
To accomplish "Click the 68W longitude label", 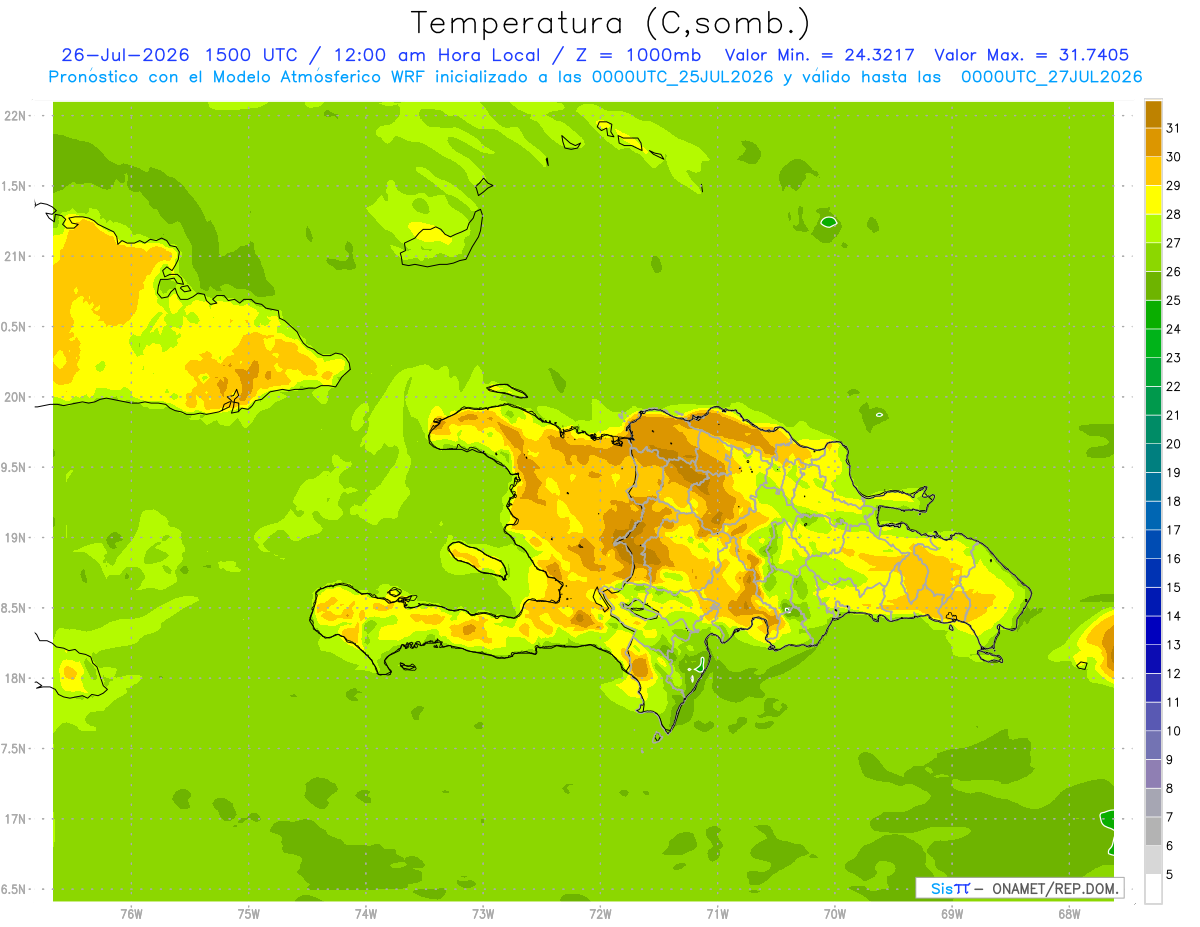I will coord(1069,913).
